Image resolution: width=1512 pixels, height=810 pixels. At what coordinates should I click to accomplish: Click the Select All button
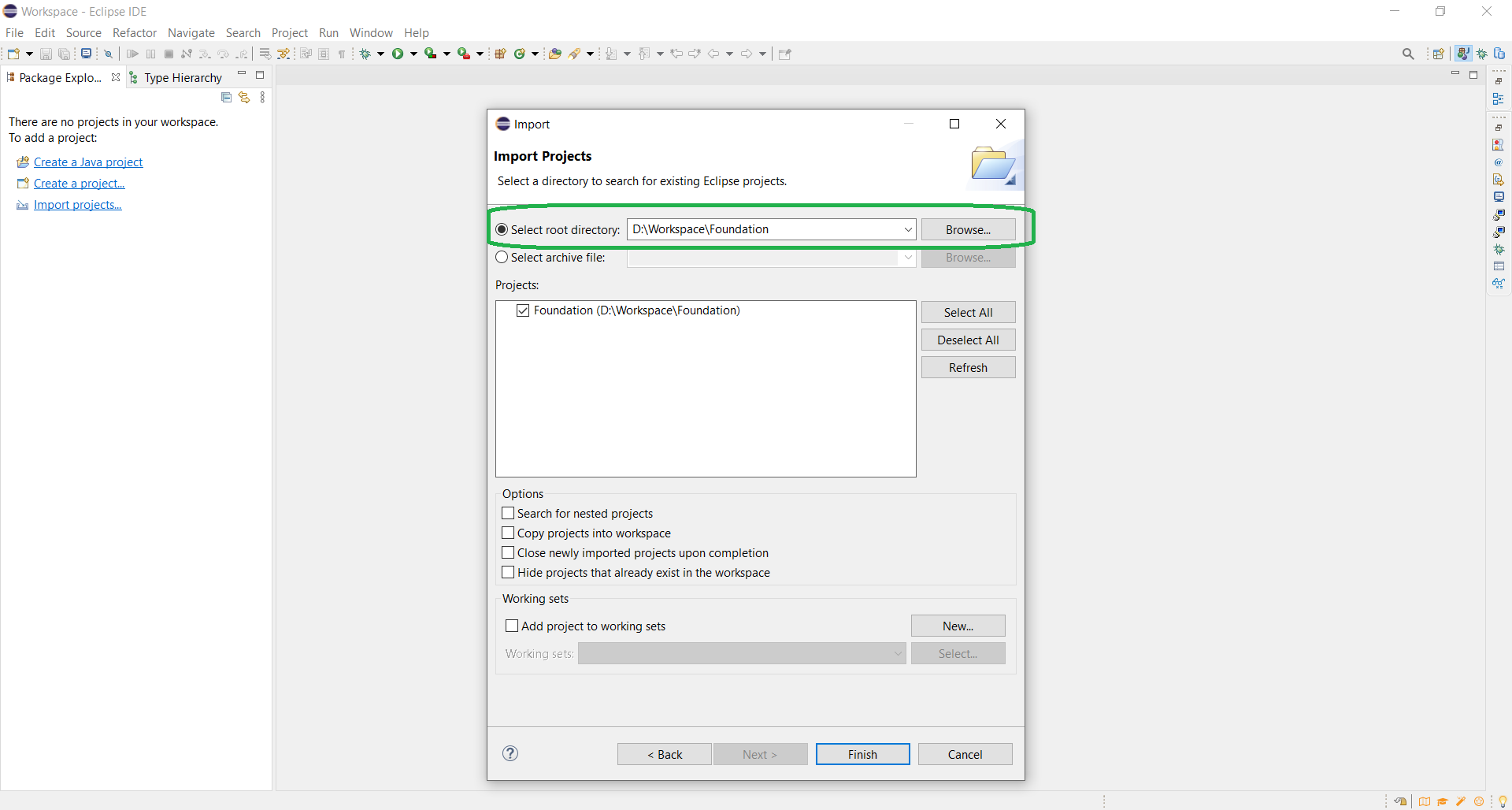click(x=968, y=312)
